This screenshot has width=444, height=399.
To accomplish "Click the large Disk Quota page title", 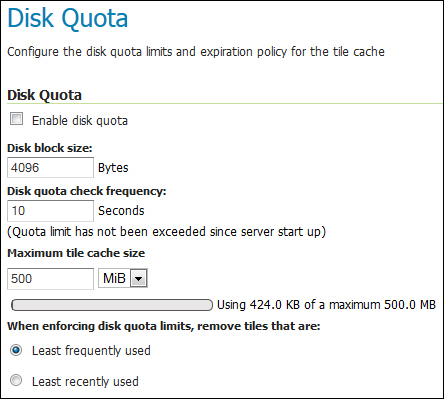I will click(68, 18).
